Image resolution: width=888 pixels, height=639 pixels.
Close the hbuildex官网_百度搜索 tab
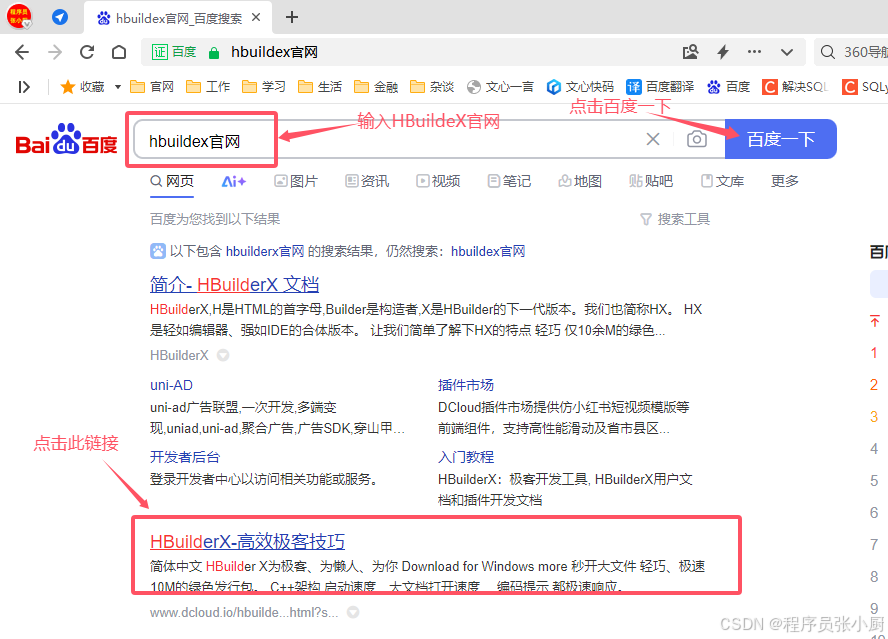pyautogui.click(x=256, y=18)
